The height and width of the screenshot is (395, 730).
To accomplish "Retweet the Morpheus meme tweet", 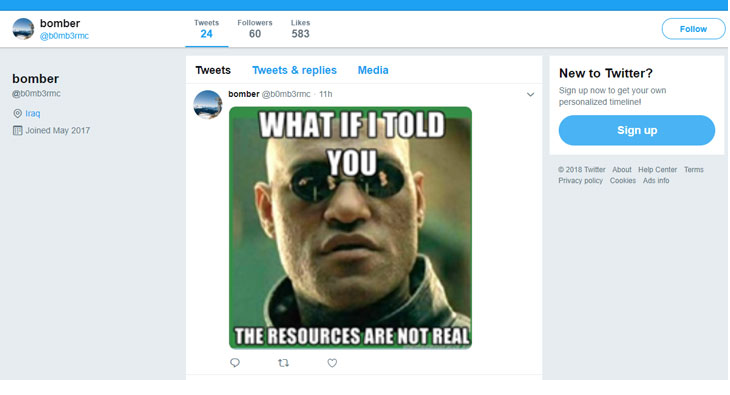I will click(284, 362).
